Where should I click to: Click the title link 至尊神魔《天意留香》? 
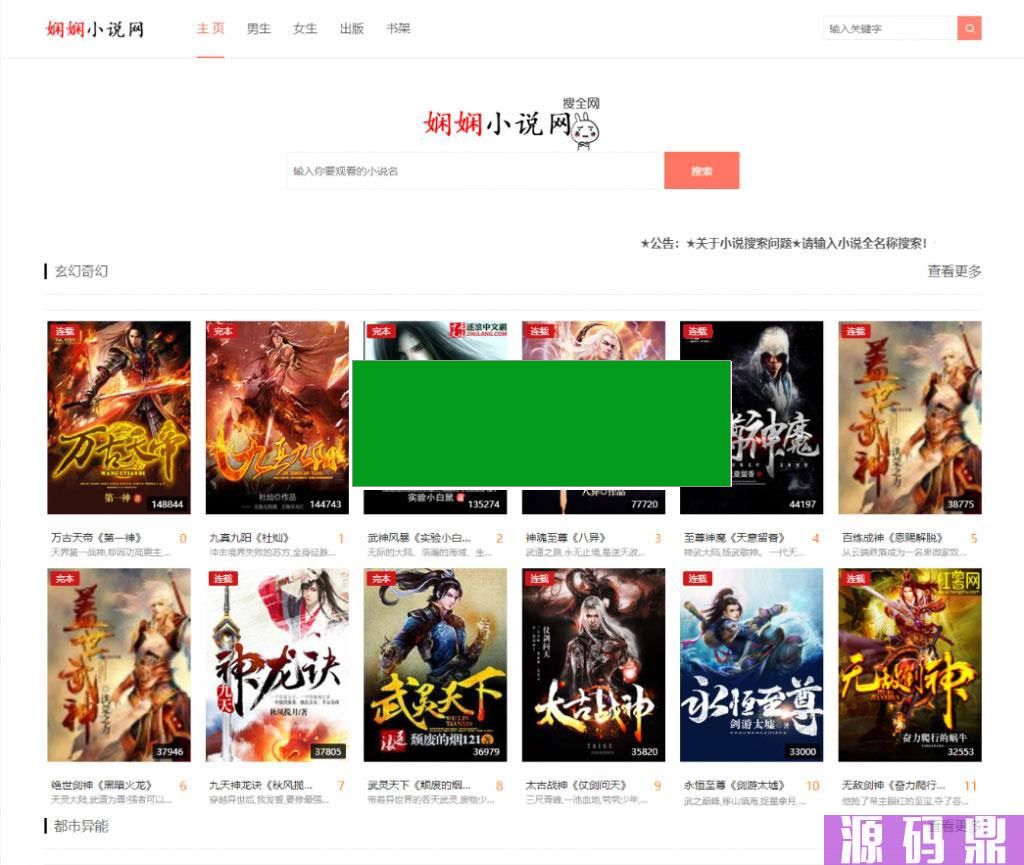734,537
